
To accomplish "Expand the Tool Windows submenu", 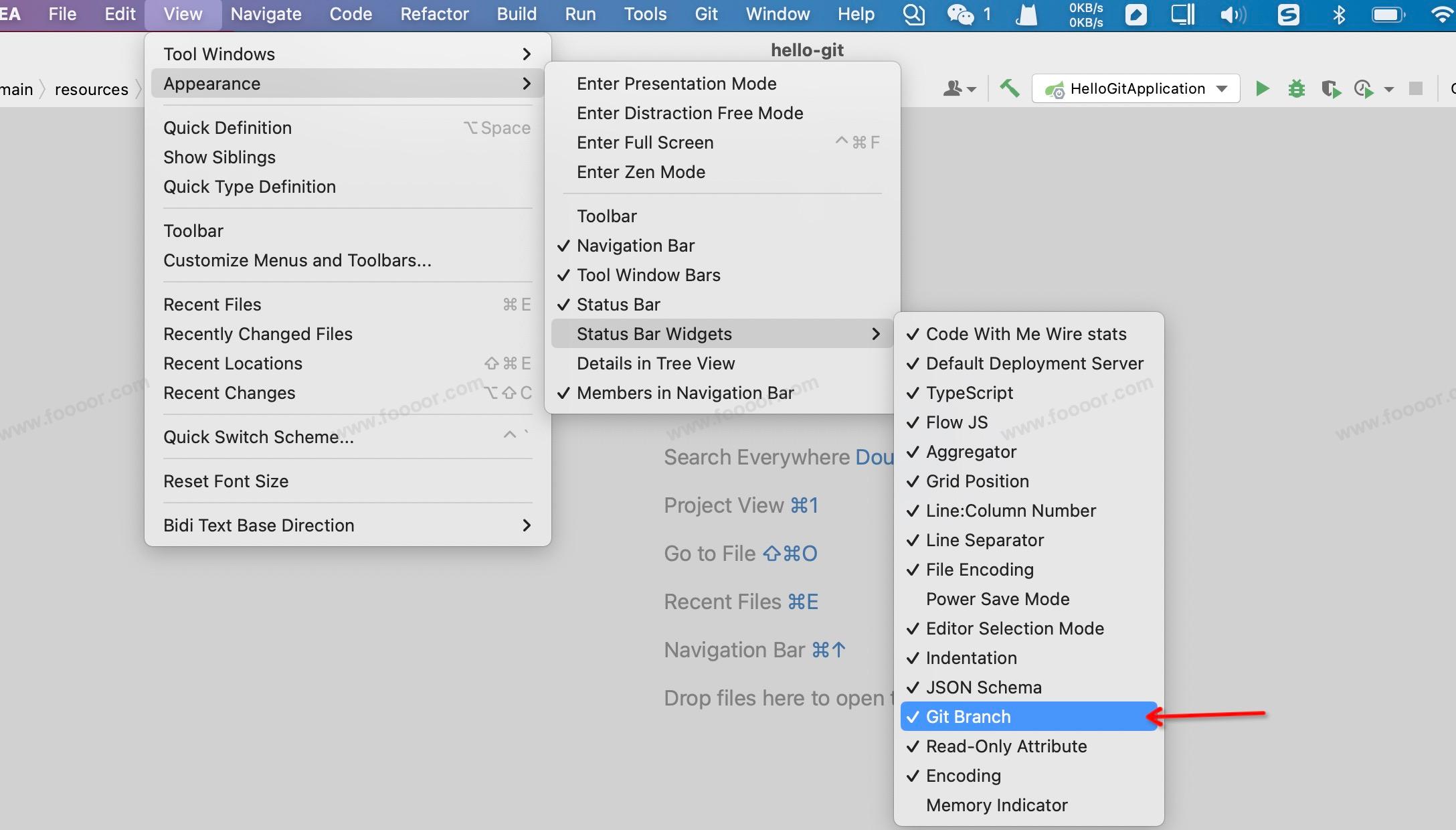I will pos(347,54).
